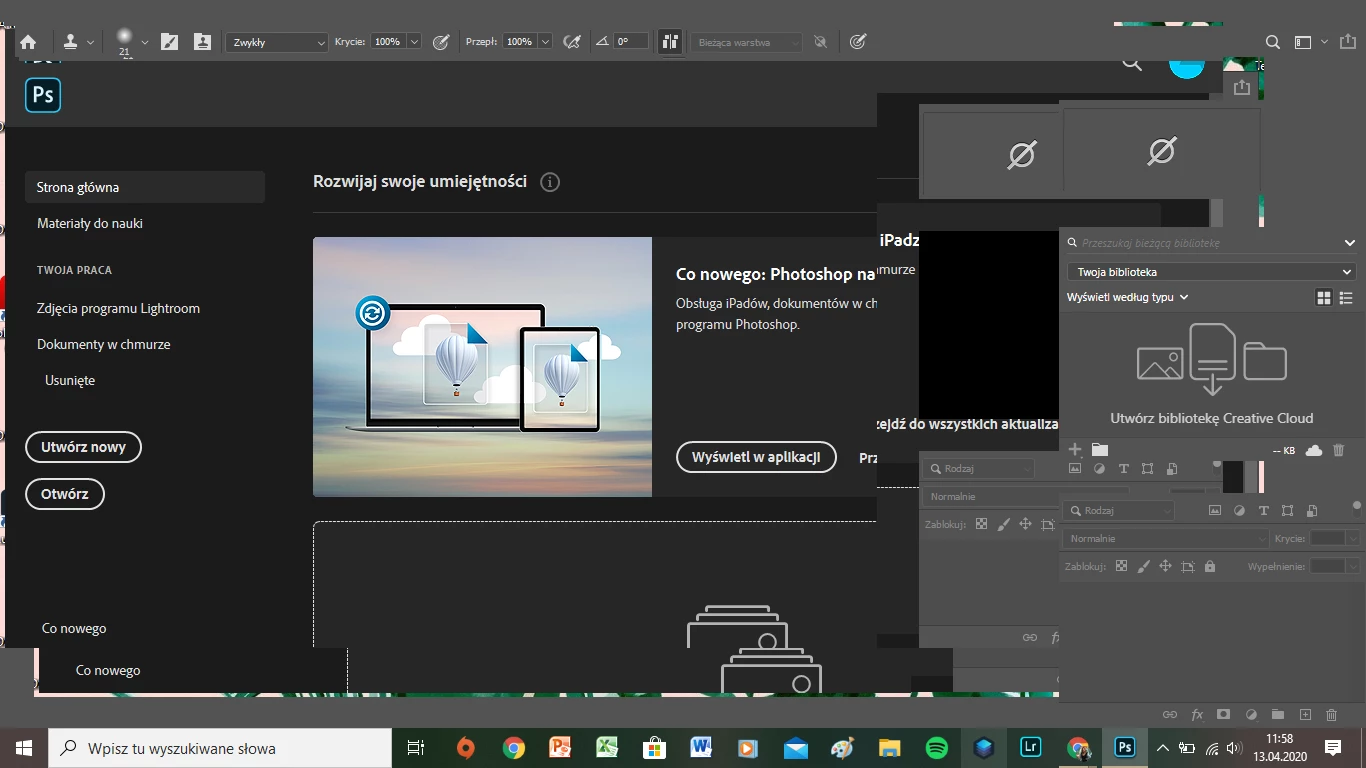The height and width of the screenshot is (768, 1366).
Task: Click the Krycie field in the Layers panel
Action: pyautogui.click(x=1327, y=538)
